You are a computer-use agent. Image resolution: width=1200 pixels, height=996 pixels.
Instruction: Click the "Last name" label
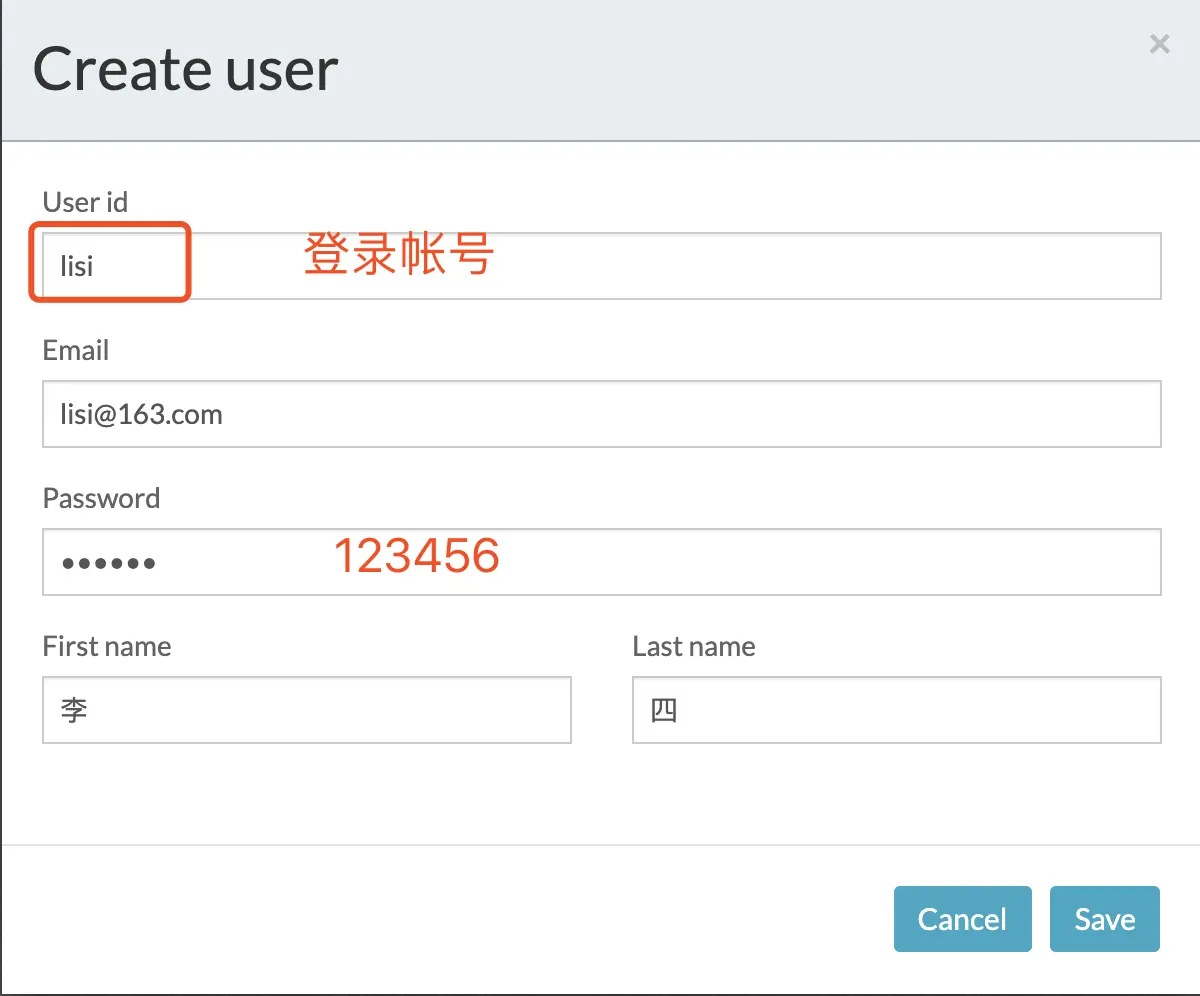point(694,646)
